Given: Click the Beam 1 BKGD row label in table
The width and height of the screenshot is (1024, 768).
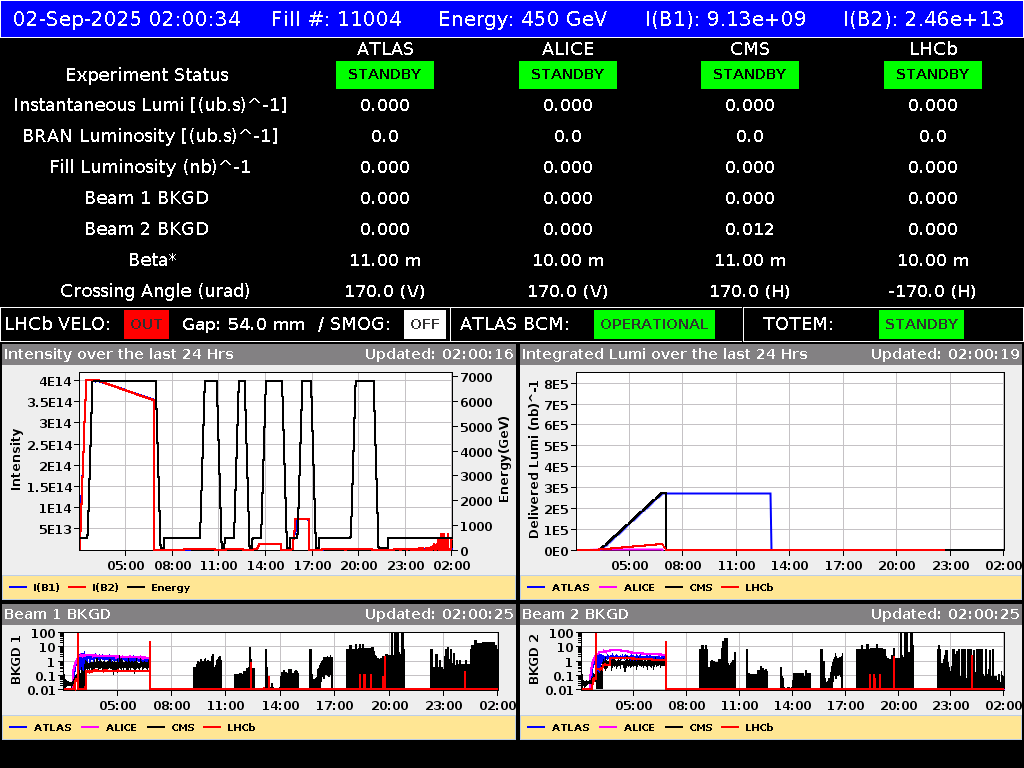Looking at the screenshot, I should pos(147,198).
